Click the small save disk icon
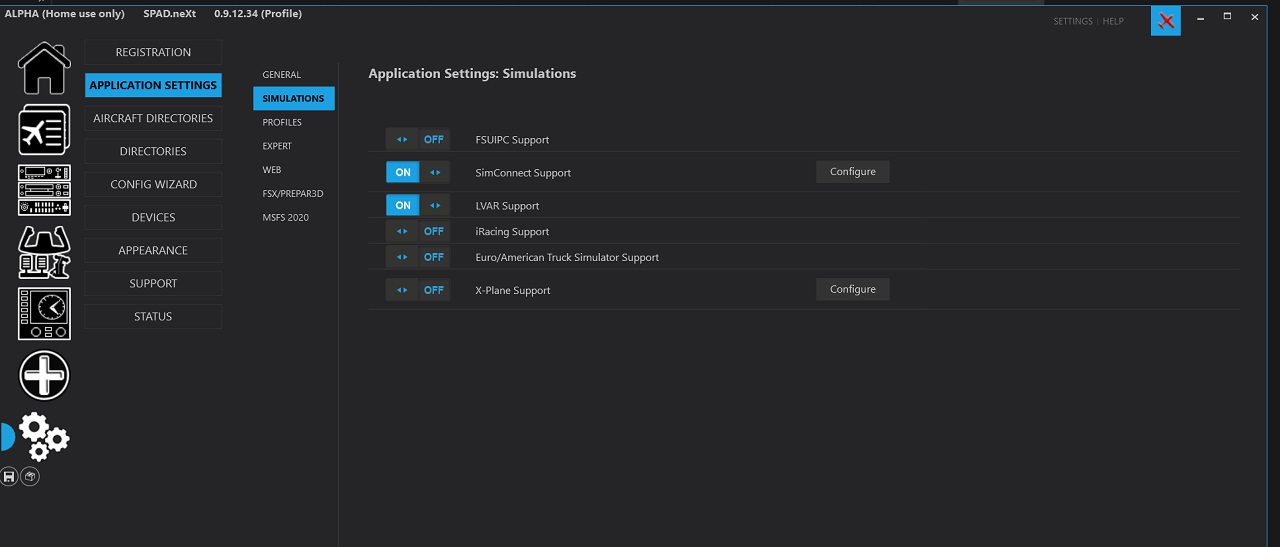1280x547 pixels. pos(9,477)
